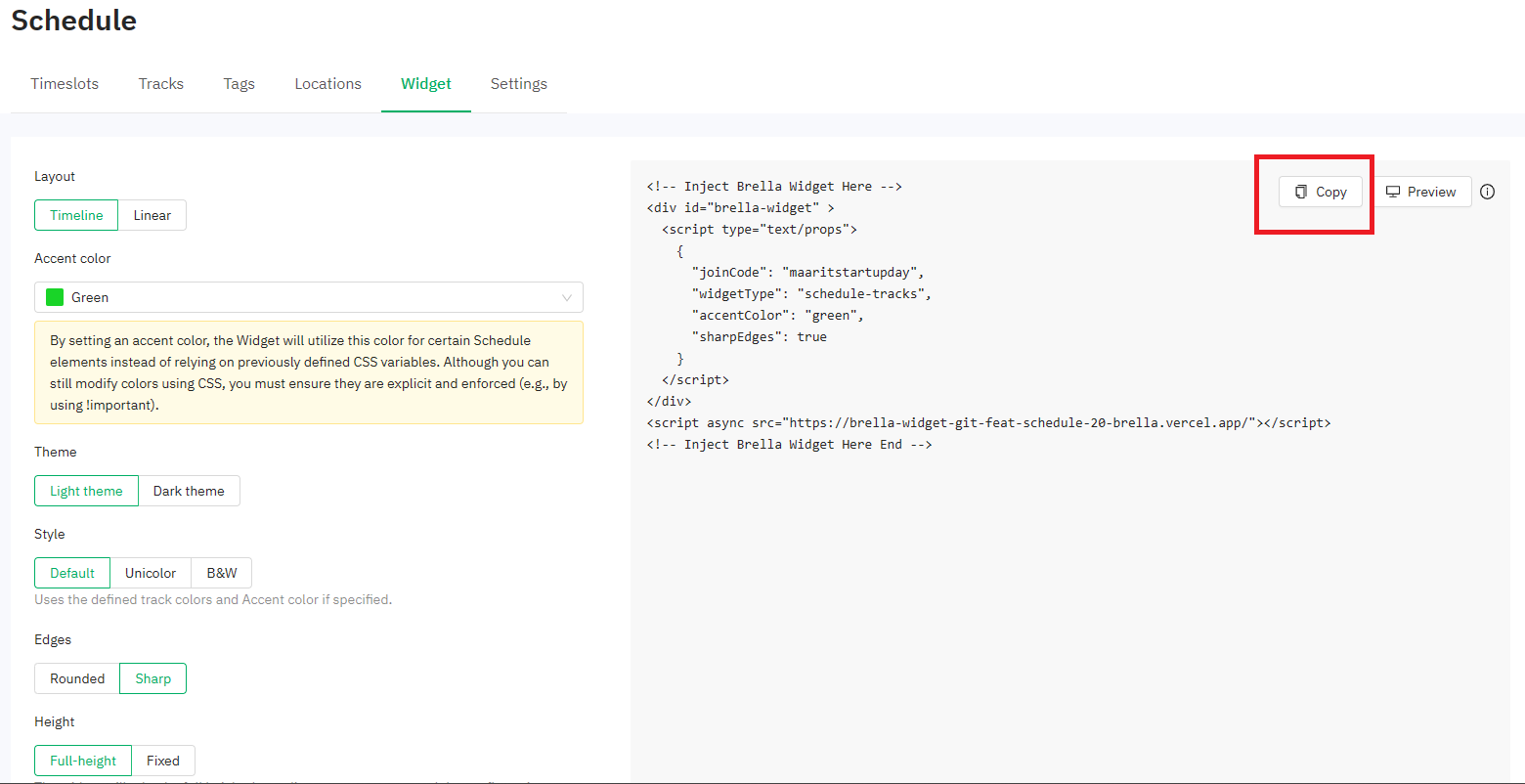Viewport: 1525px width, 784px height.
Task: Choose the Linear layout option
Action: click(x=152, y=215)
